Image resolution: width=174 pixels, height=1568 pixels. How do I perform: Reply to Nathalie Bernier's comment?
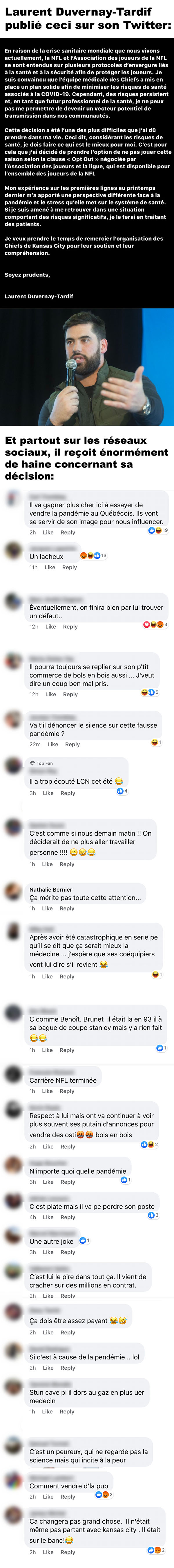[x=67, y=908]
